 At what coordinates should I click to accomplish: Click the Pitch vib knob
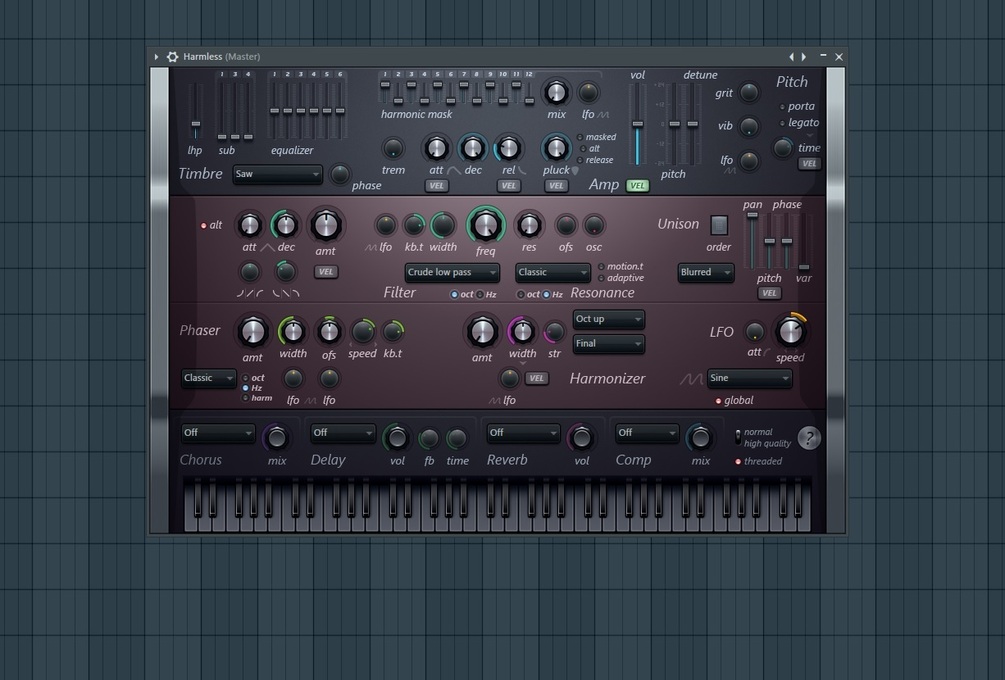tap(749, 126)
